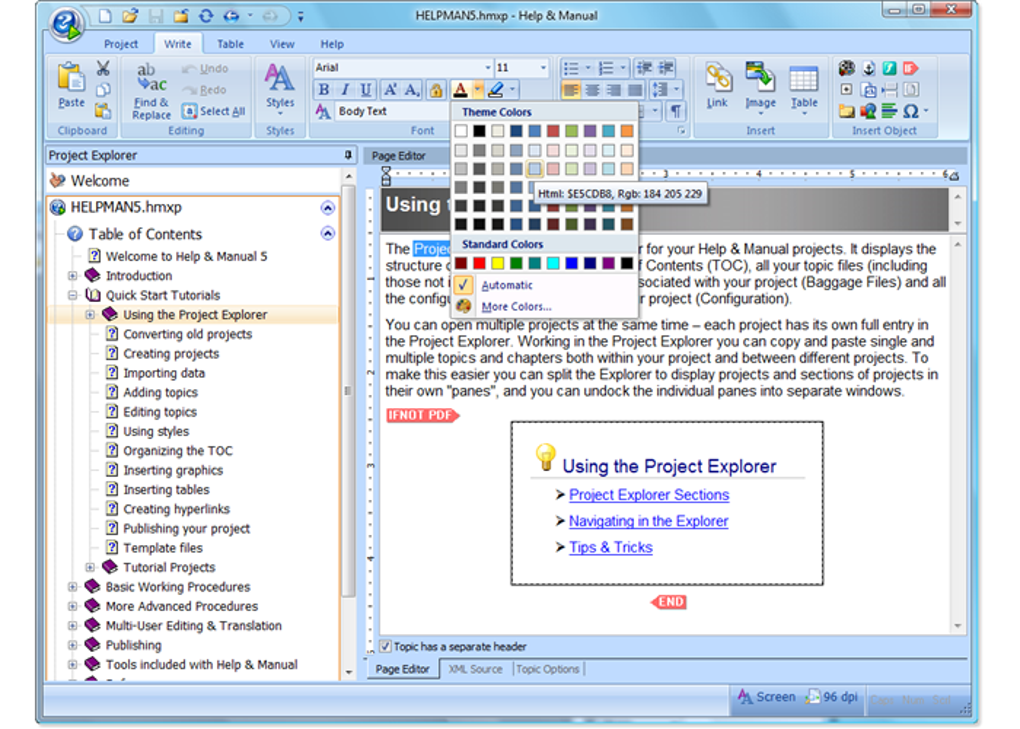Center align the paragraph
Image resolution: width=1020 pixels, height=729 pixels.
coord(592,90)
